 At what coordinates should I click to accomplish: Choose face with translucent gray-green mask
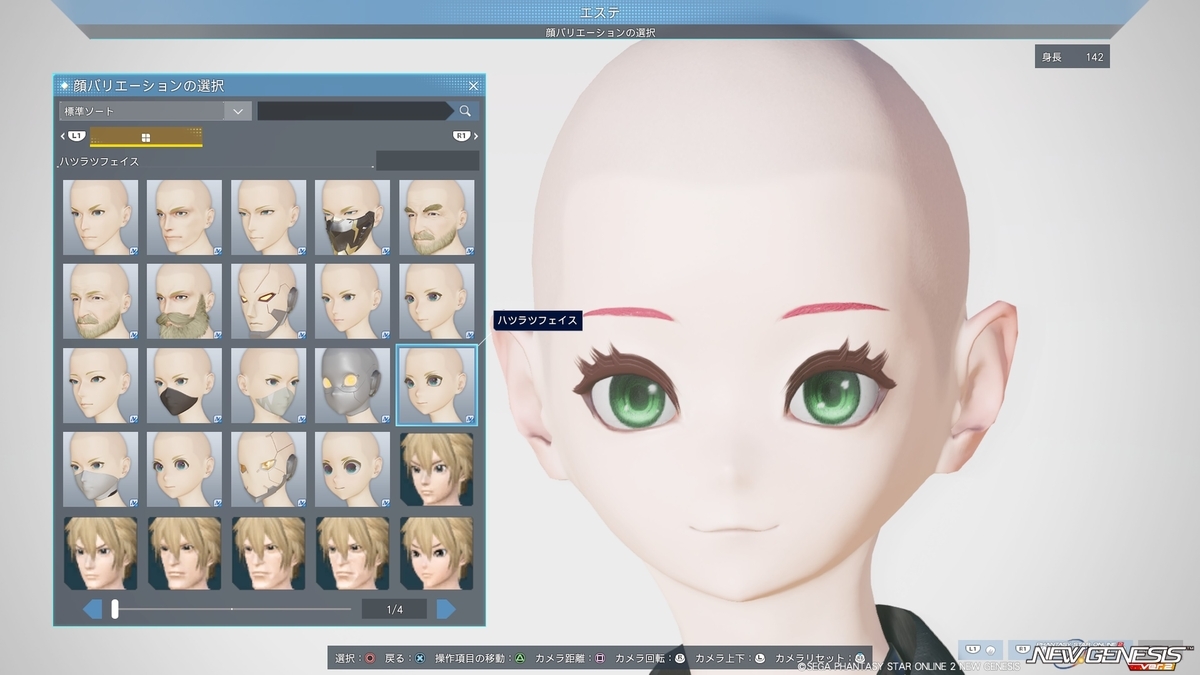coord(269,385)
